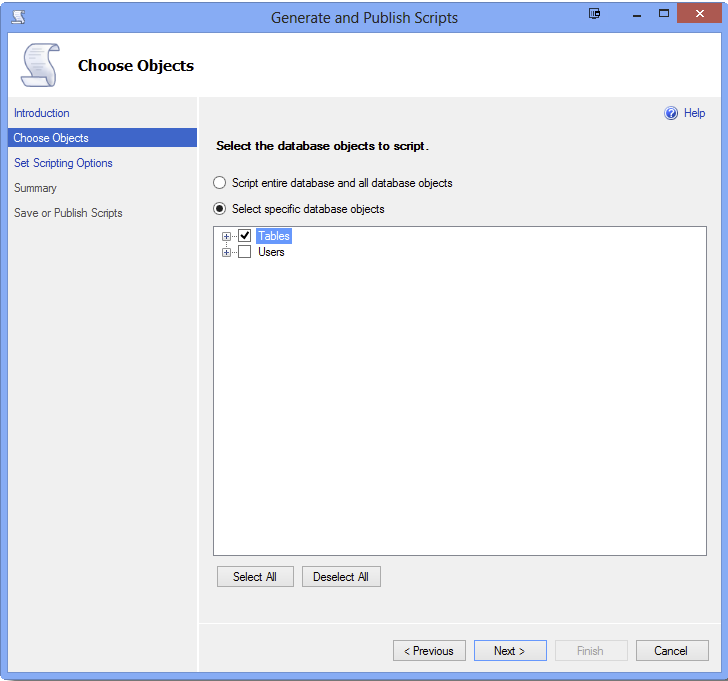Screen dimensions: 728x681
Task: Expand the Tables tree node
Action: coord(226,236)
